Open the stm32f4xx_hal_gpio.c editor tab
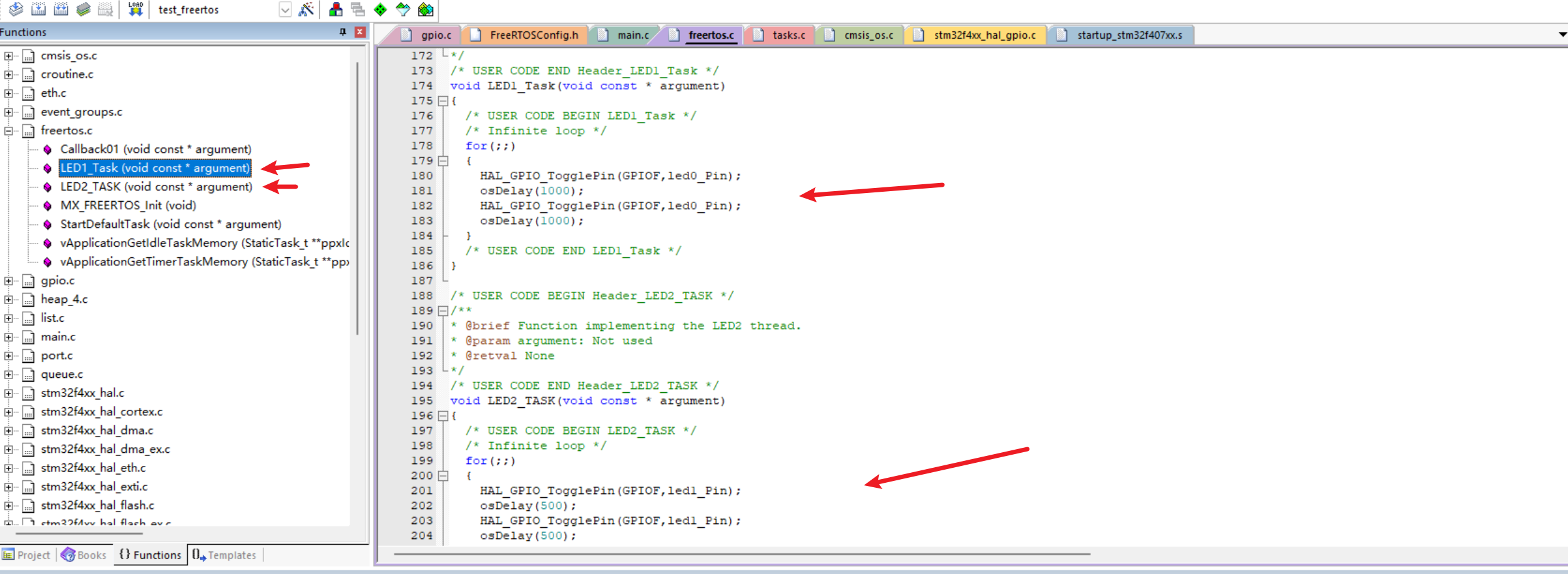Screen dimensions: 1568x574 [x=977, y=35]
